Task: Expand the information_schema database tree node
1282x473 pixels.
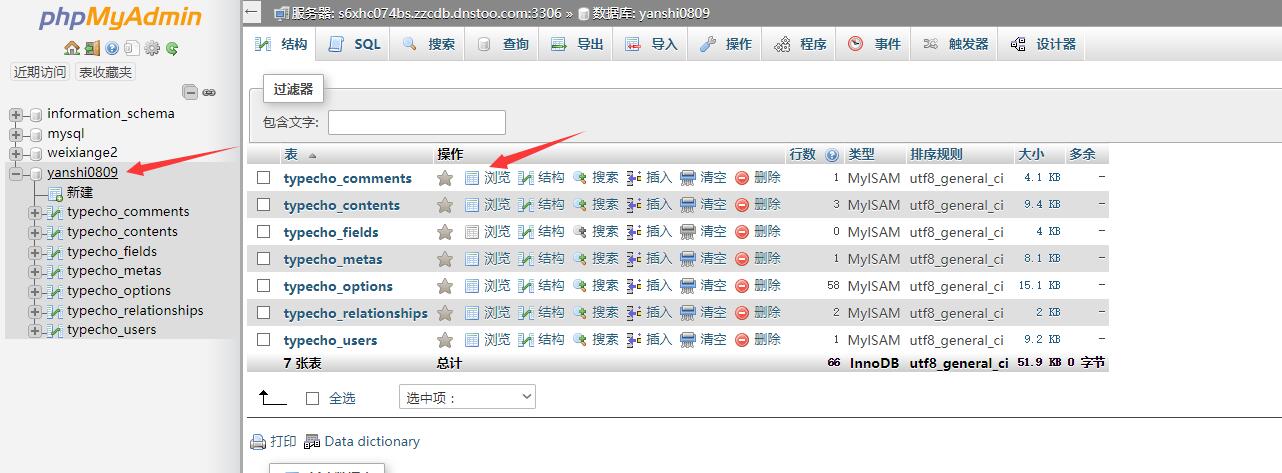Action: (16, 114)
